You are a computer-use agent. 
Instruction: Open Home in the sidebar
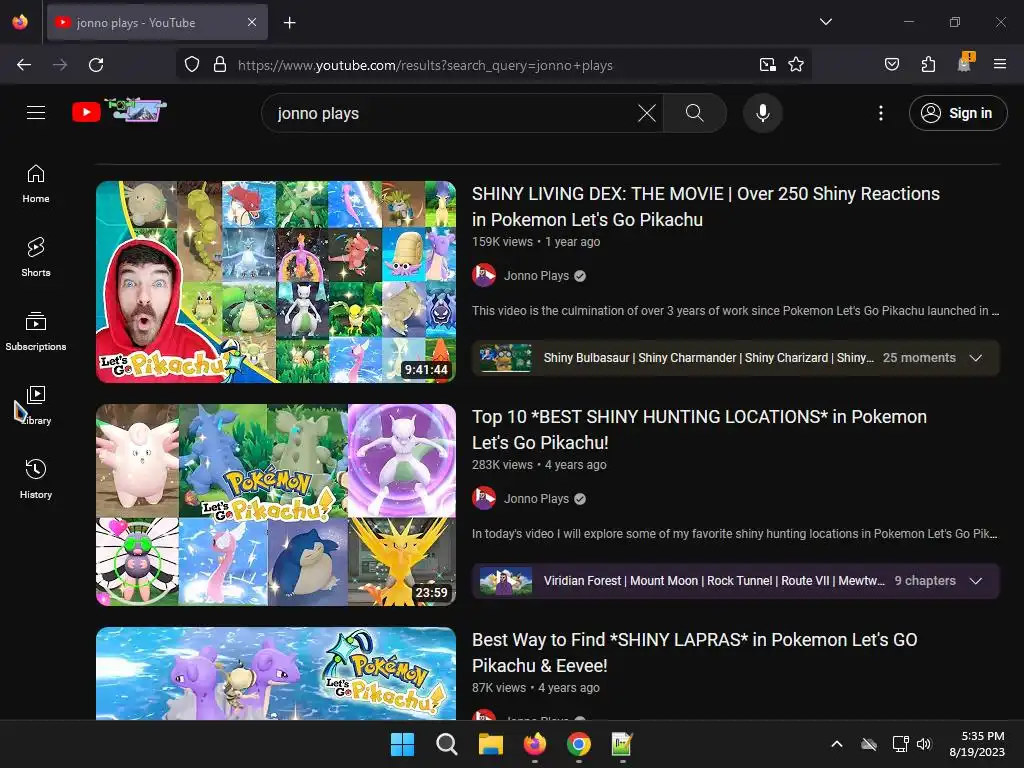click(x=36, y=184)
